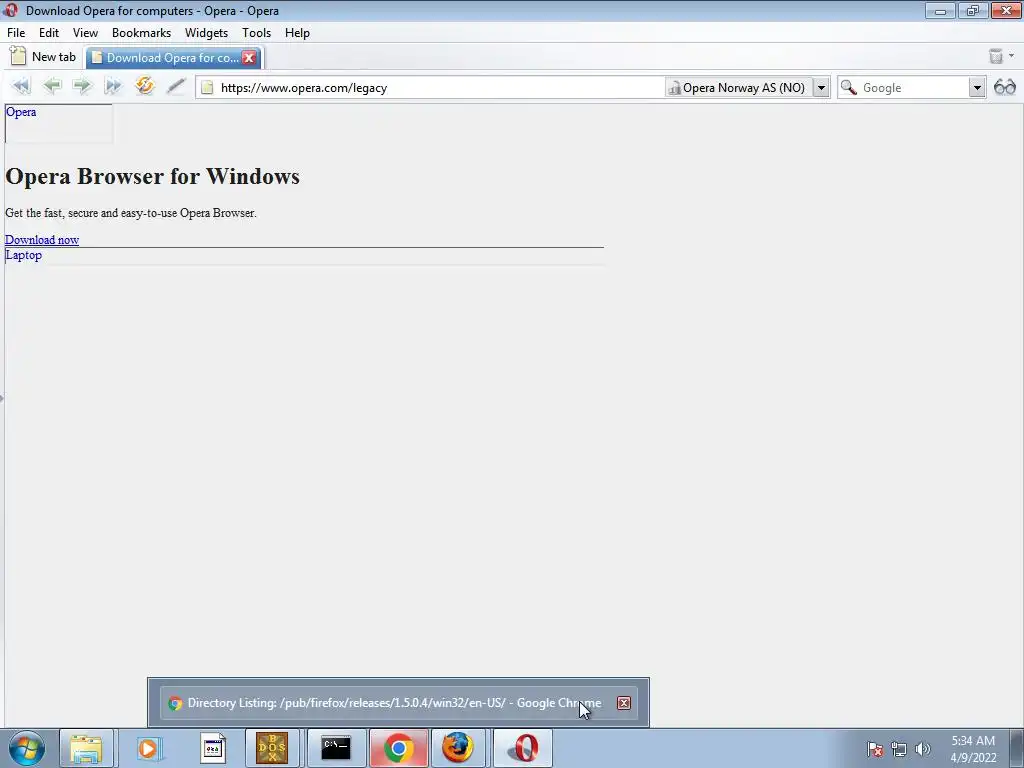Click the magnifier icon in search field
The image size is (1024, 768).
point(848,87)
